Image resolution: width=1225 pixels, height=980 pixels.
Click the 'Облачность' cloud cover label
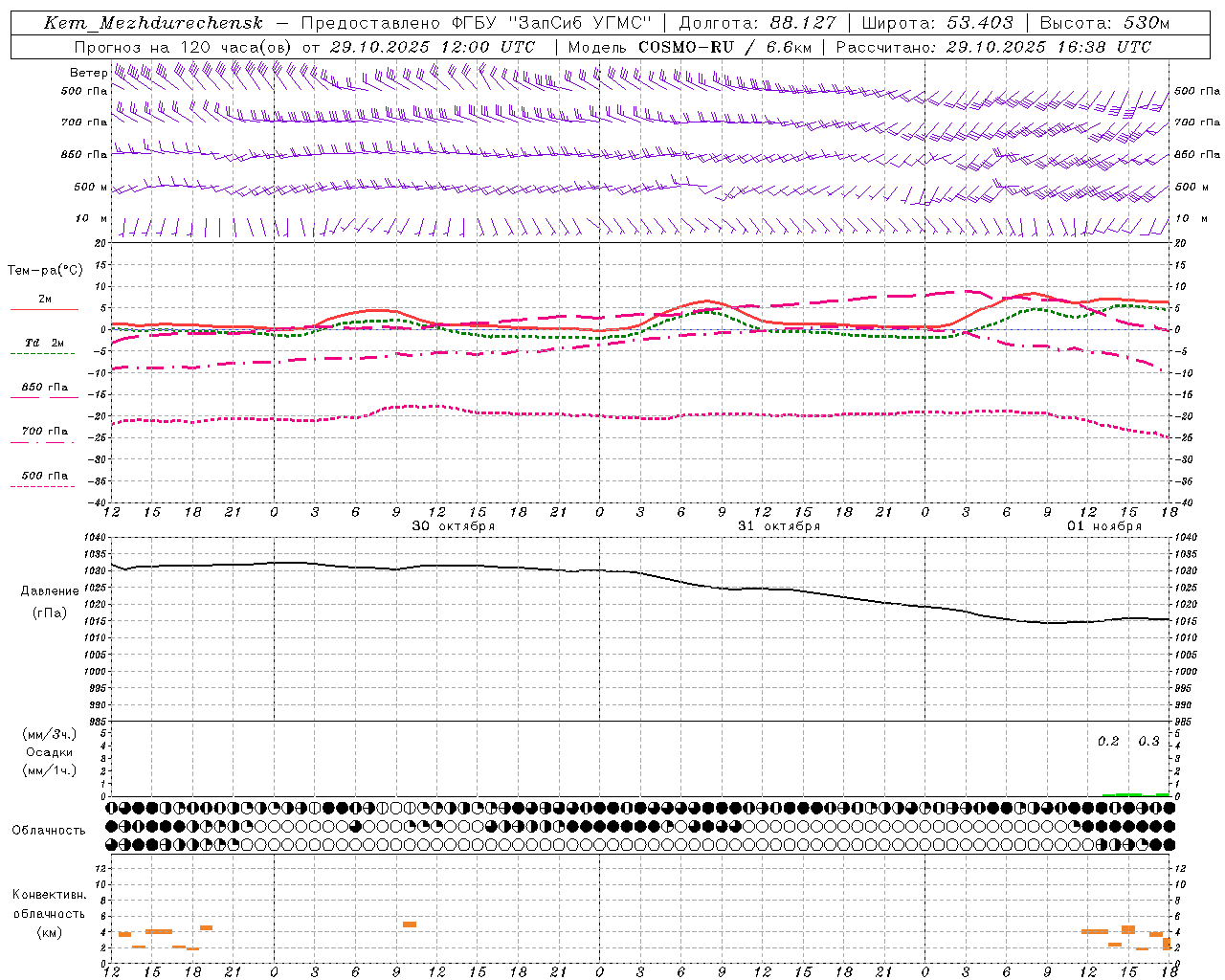(49, 831)
